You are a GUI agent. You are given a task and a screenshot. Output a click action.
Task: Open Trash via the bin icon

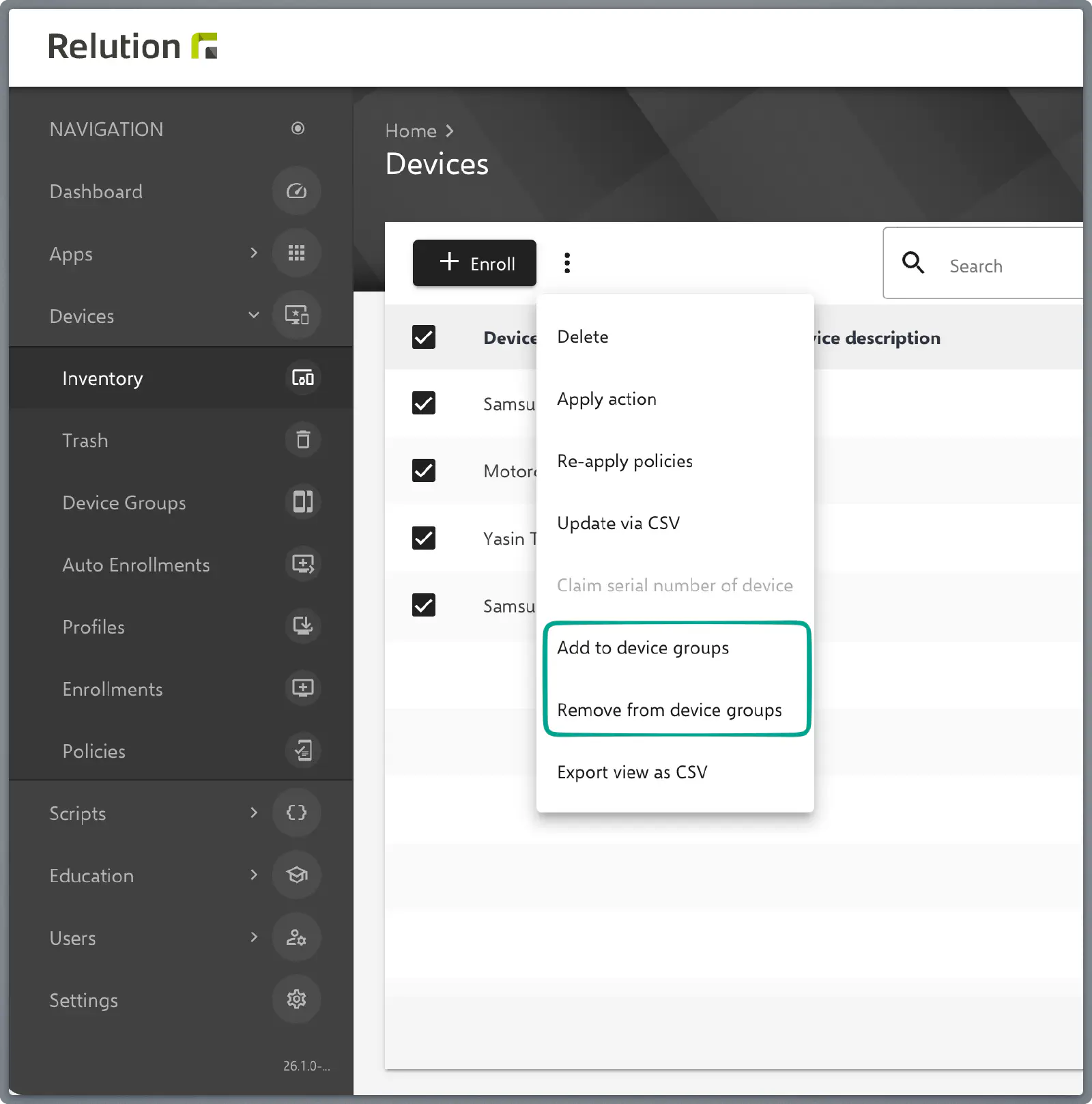tap(303, 440)
